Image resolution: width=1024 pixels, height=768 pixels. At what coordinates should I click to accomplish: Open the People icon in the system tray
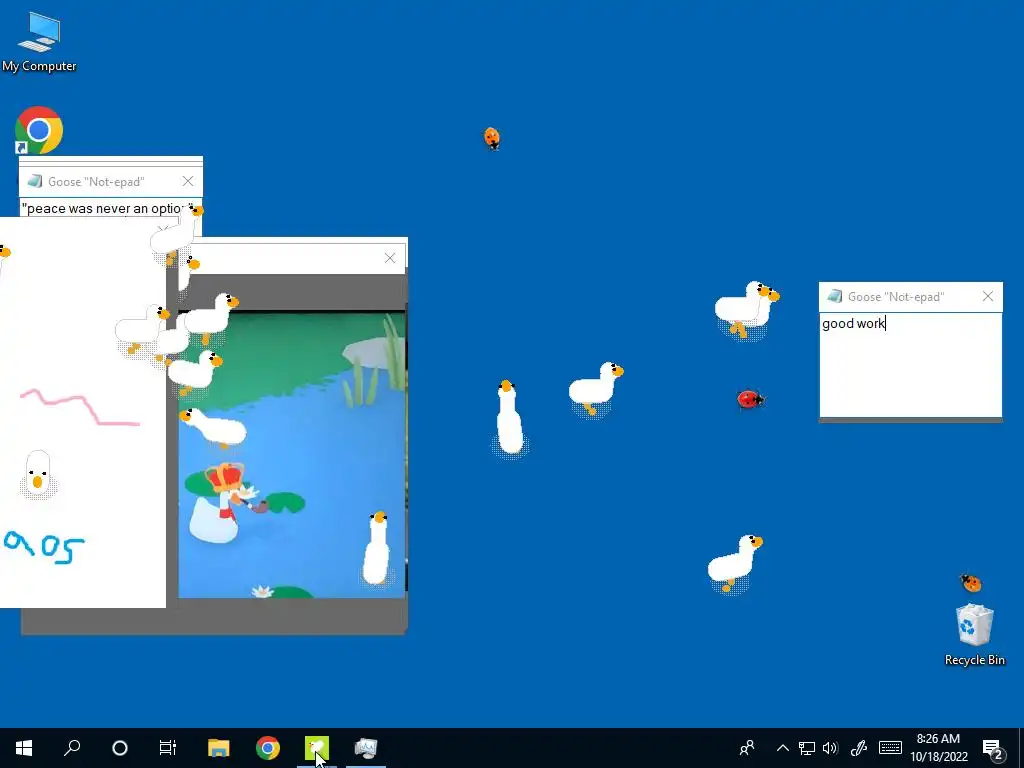click(747, 748)
